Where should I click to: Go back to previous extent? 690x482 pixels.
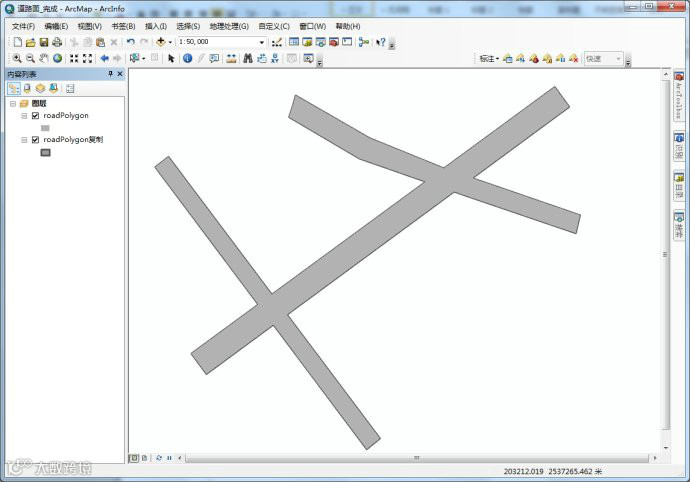[x=104, y=58]
